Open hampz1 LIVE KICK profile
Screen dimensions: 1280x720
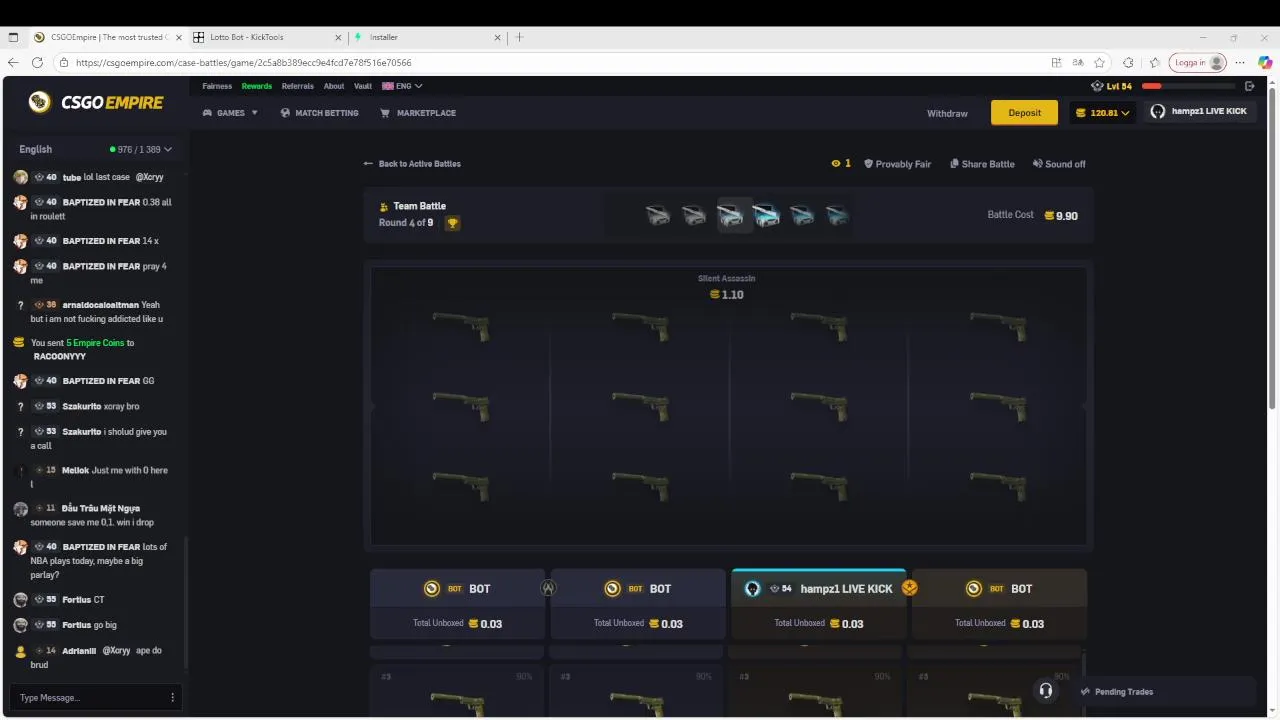(1199, 111)
